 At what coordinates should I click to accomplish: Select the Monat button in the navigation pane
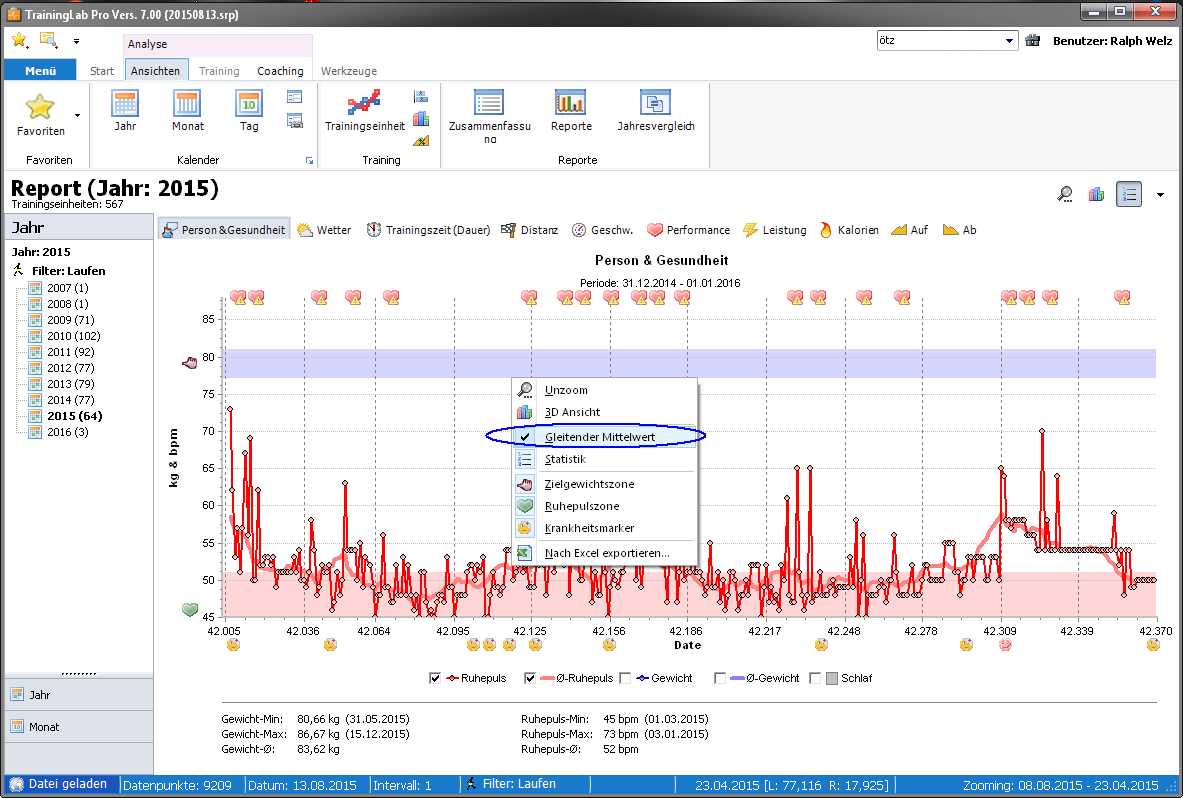(x=78, y=727)
